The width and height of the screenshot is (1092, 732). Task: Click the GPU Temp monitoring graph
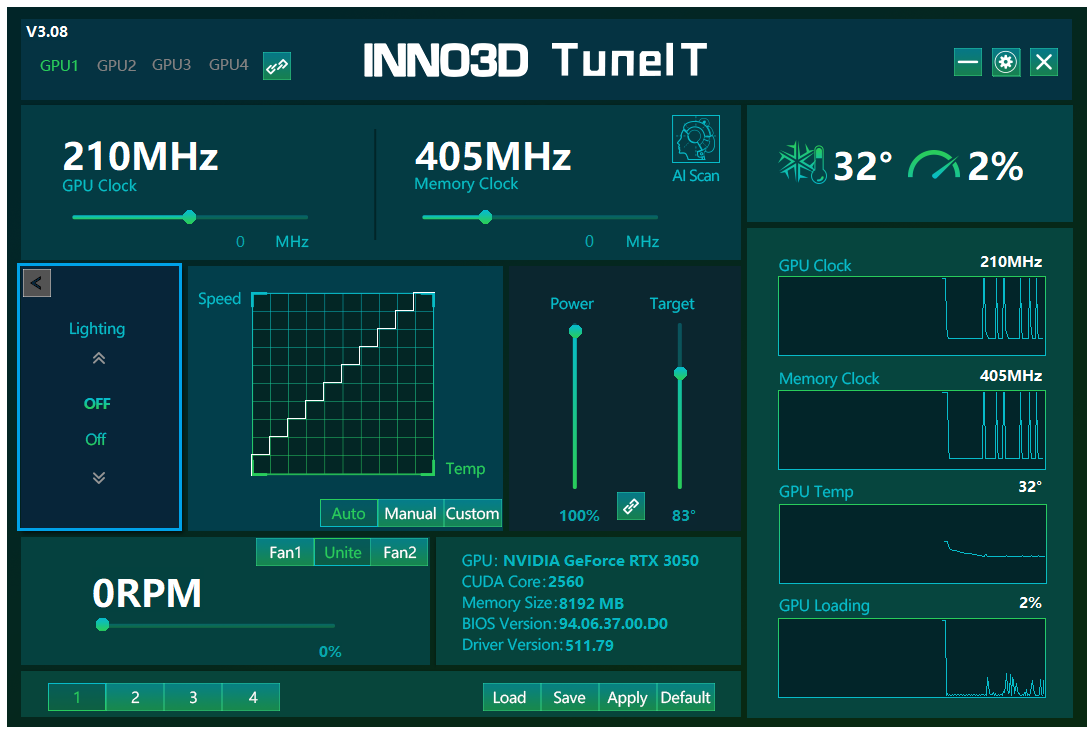pyautogui.click(x=912, y=544)
